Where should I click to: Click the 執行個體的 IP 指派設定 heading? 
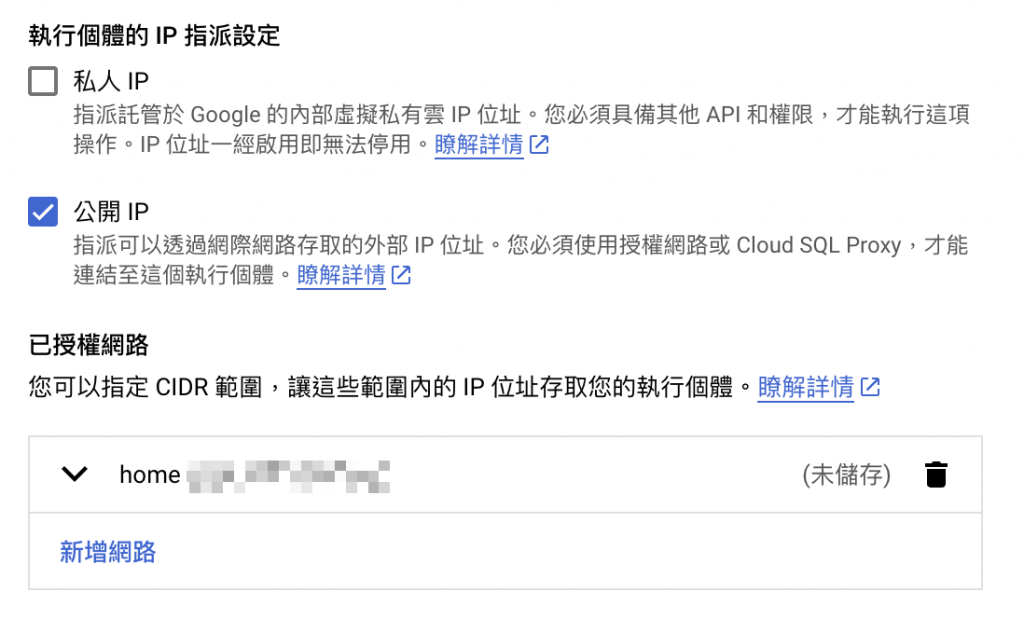tap(154, 36)
